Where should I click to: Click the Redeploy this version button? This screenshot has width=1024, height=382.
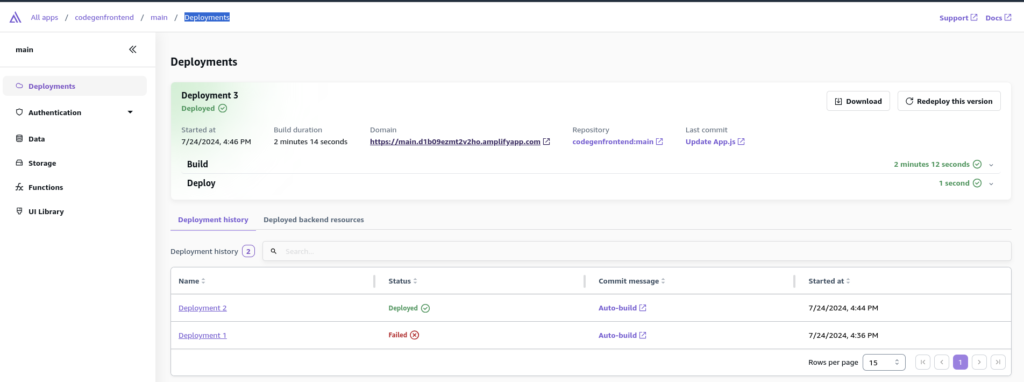point(949,101)
